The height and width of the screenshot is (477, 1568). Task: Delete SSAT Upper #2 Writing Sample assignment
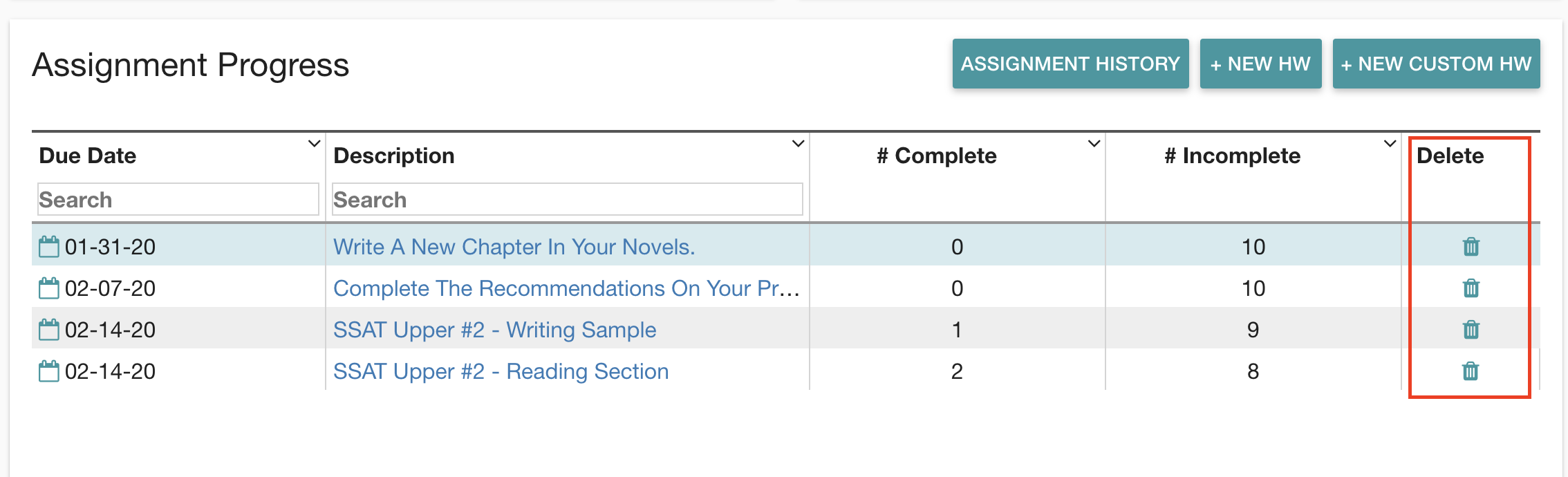(1471, 329)
